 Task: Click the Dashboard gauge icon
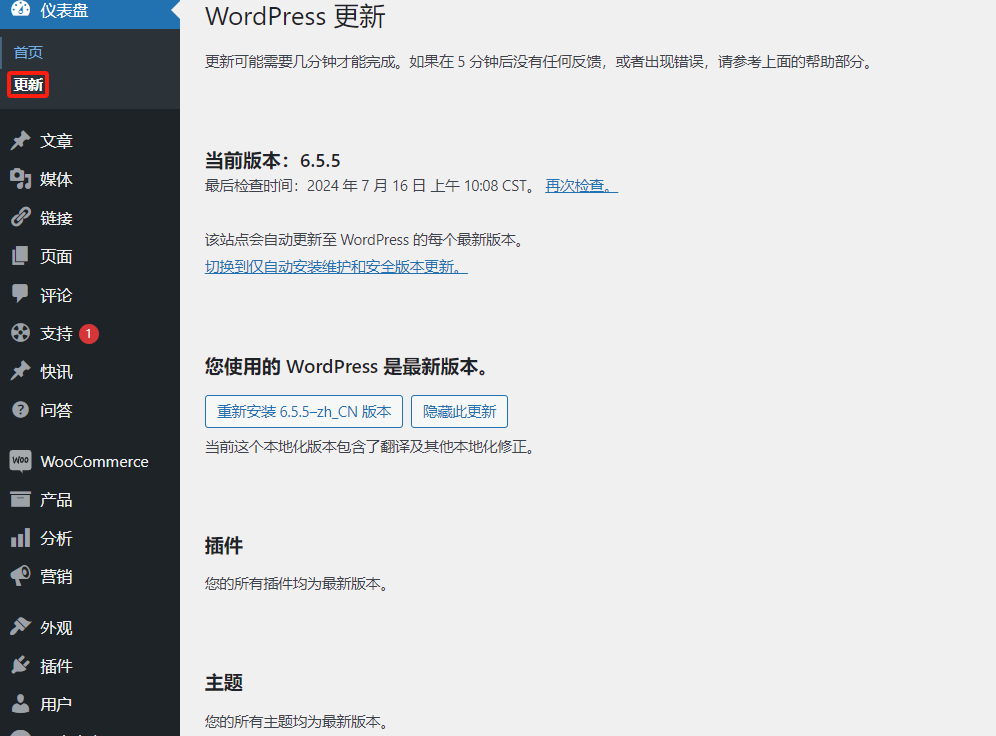[20, 10]
